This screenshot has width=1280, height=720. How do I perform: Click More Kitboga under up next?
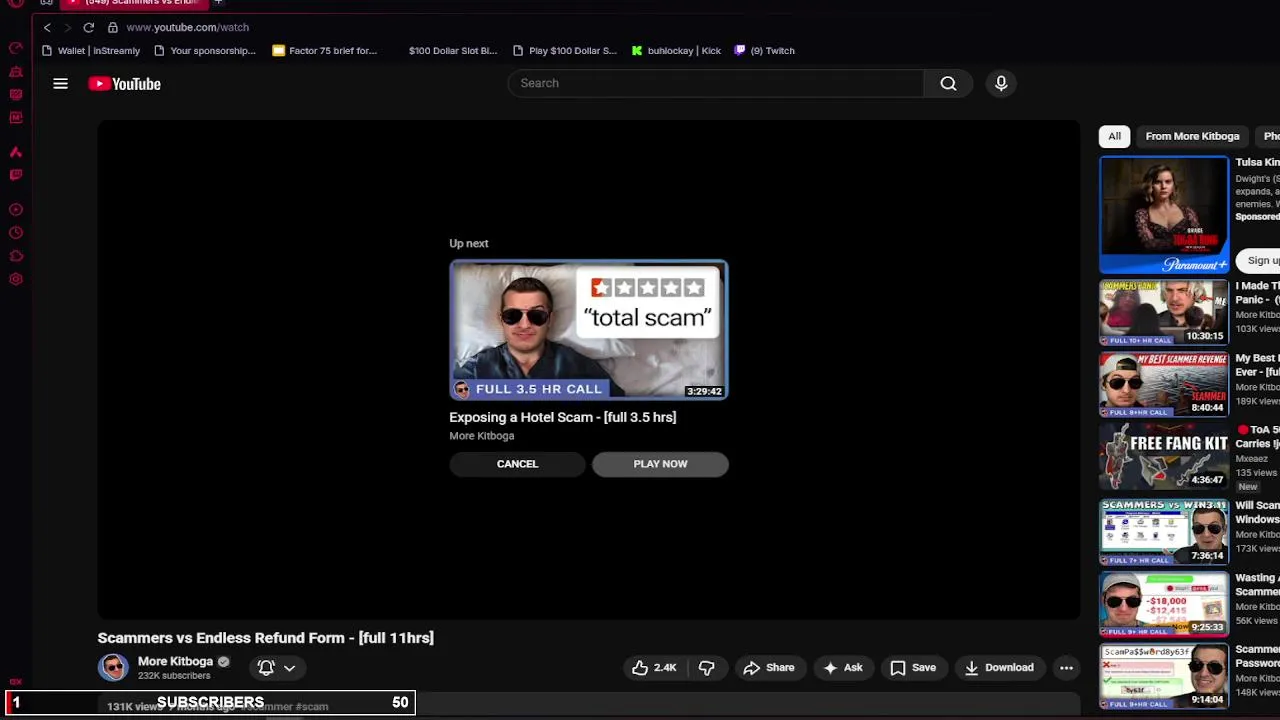(x=481, y=436)
